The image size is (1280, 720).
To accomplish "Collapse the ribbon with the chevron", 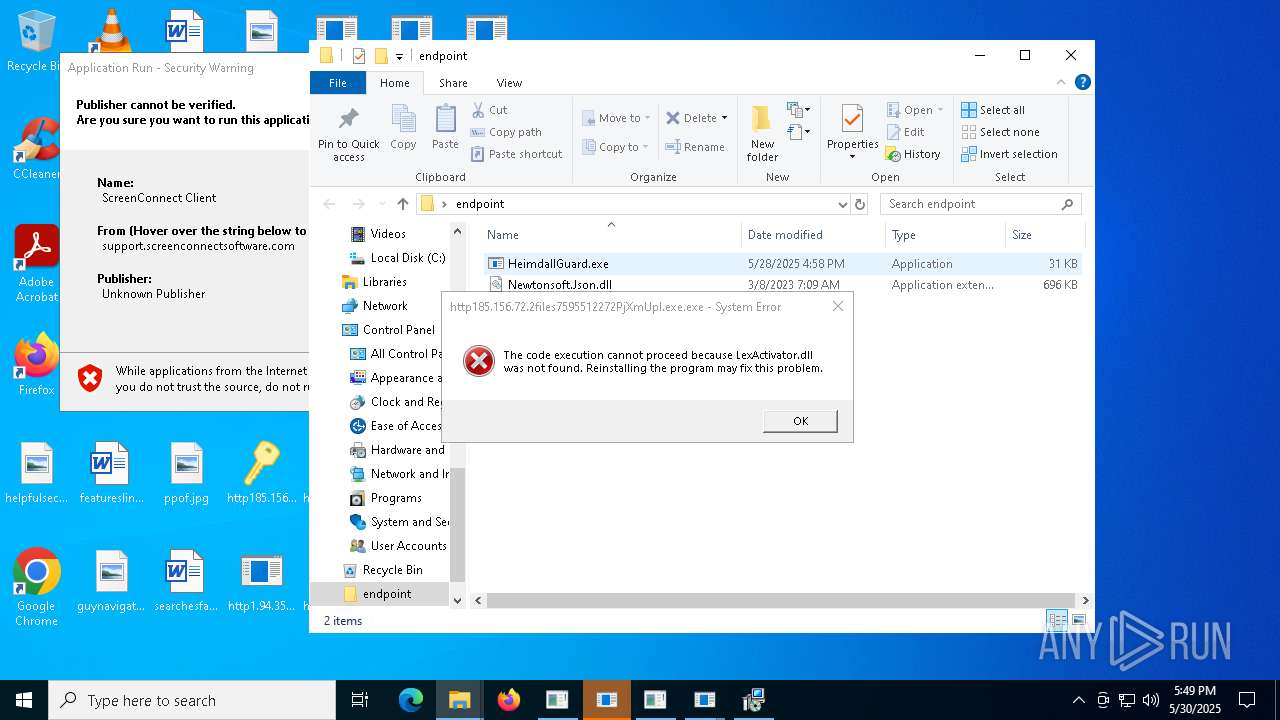I will tap(1061, 83).
